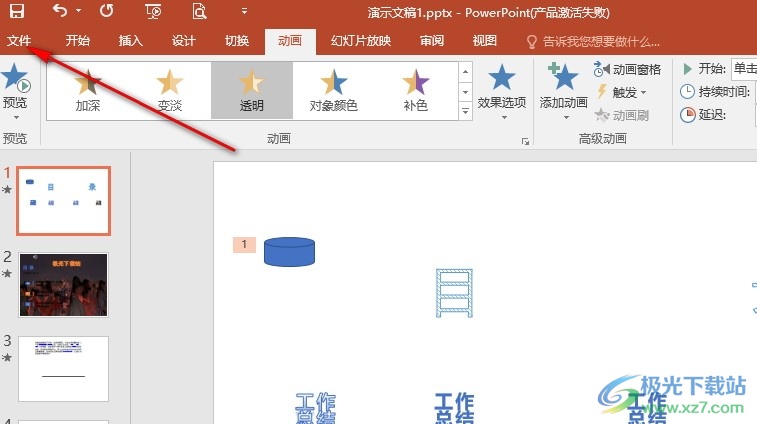Open the 视图 tab
This screenshot has height=424, width=757.
(x=485, y=41)
